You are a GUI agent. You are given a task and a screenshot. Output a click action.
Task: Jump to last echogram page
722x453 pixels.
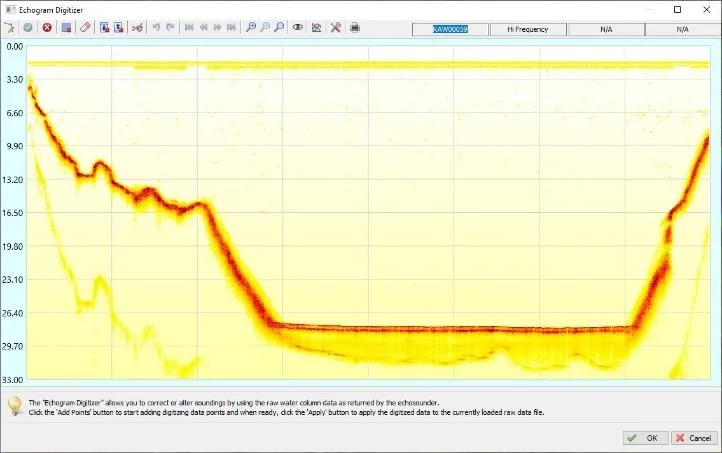click(232, 28)
